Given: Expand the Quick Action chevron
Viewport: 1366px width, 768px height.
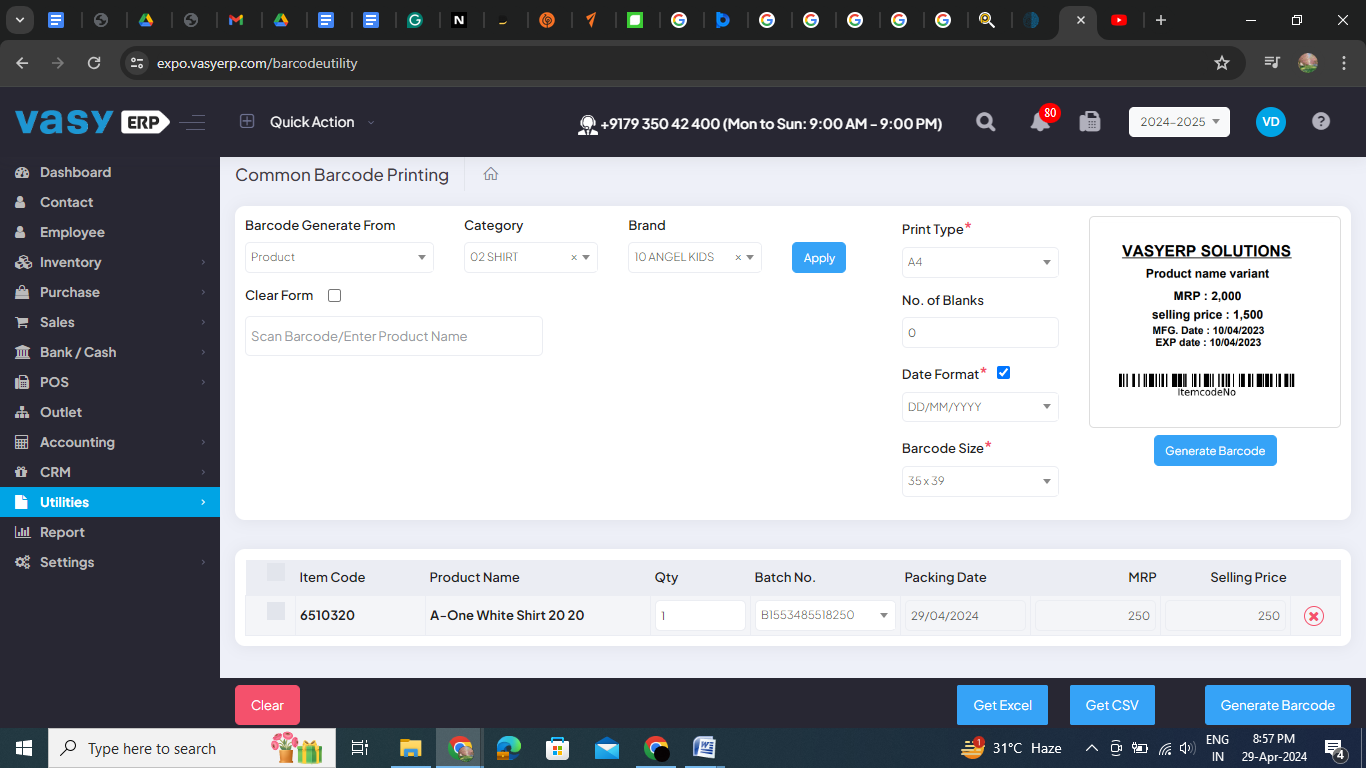Looking at the screenshot, I should coord(371,122).
